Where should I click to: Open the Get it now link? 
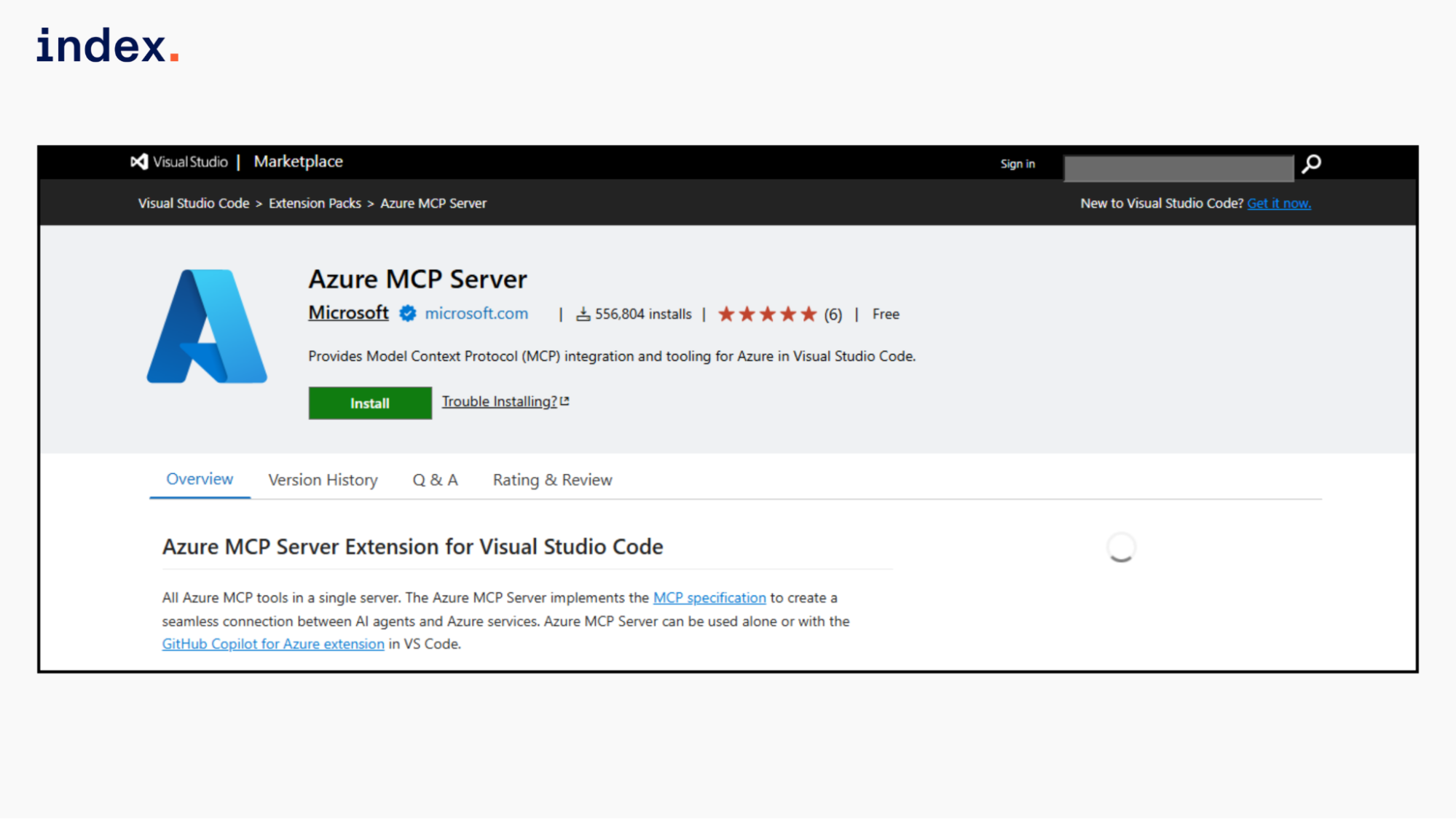pyautogui.click(x=1278, y=203)
